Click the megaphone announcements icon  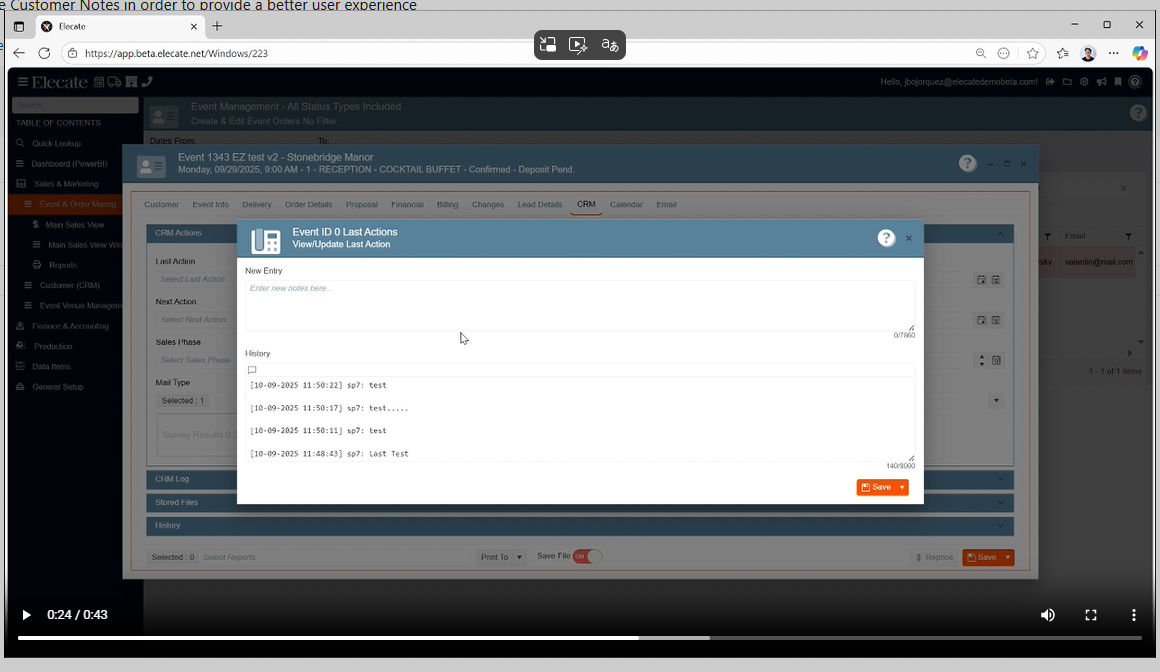(1101, 82)
